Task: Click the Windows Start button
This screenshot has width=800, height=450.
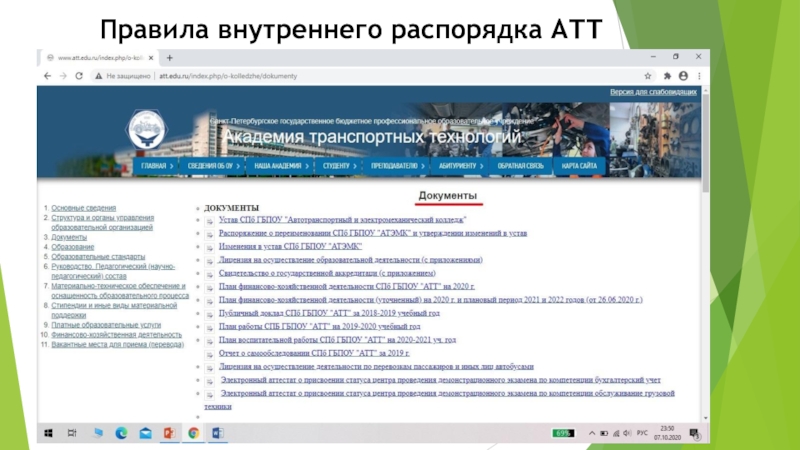Action: pyautogui.click(x=47, y=432)
